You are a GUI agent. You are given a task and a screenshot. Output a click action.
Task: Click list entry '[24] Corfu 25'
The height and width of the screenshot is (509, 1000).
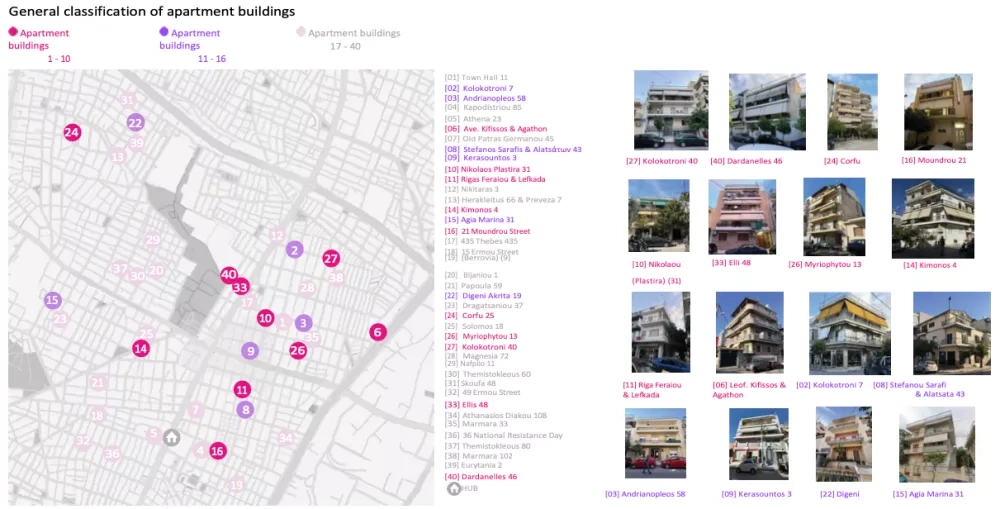click(x=469, y=316)
